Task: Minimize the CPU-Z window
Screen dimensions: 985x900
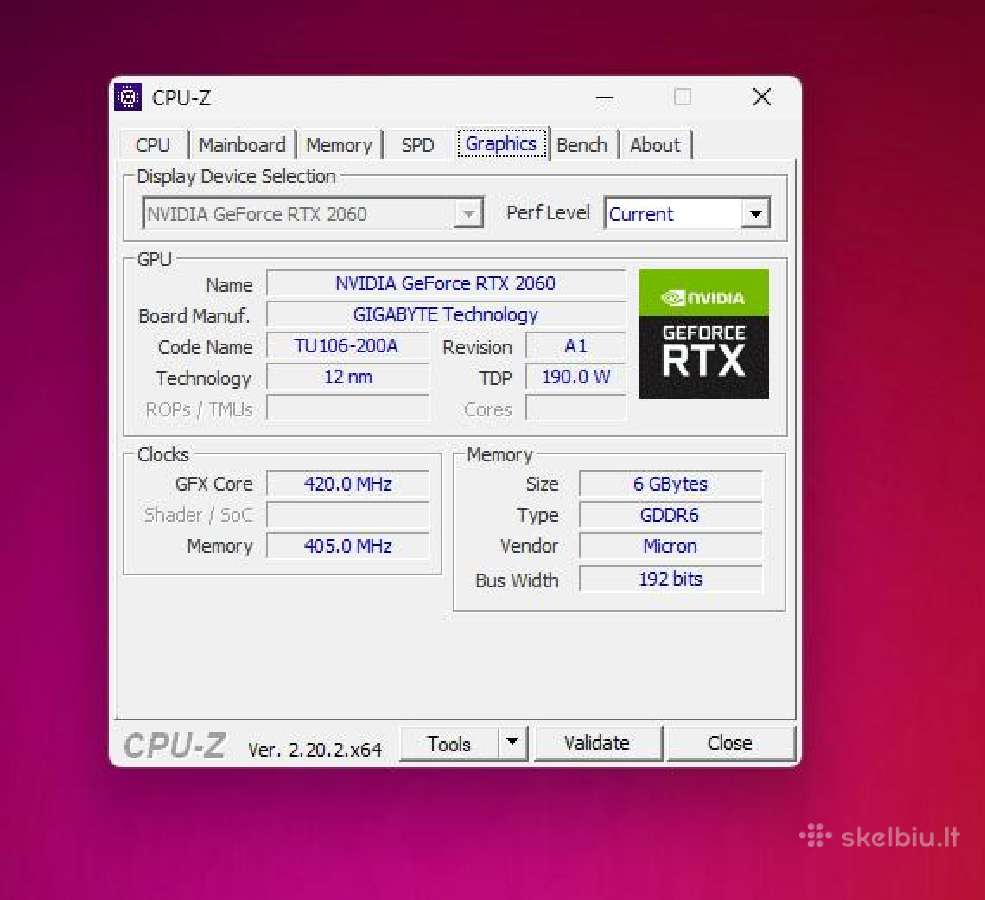Action: [x=604, y=97]
